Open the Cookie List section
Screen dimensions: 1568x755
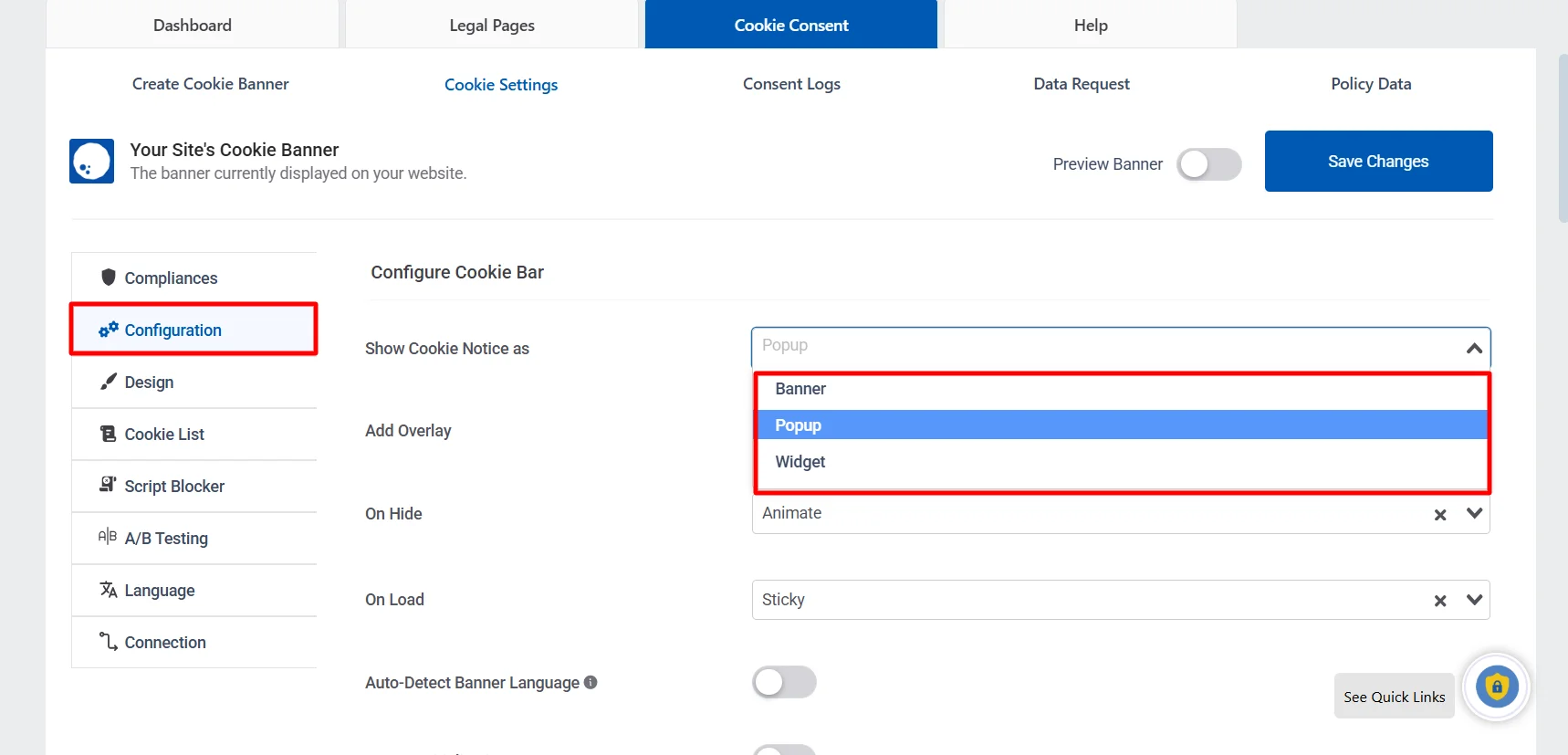click(x=194, y=434)
